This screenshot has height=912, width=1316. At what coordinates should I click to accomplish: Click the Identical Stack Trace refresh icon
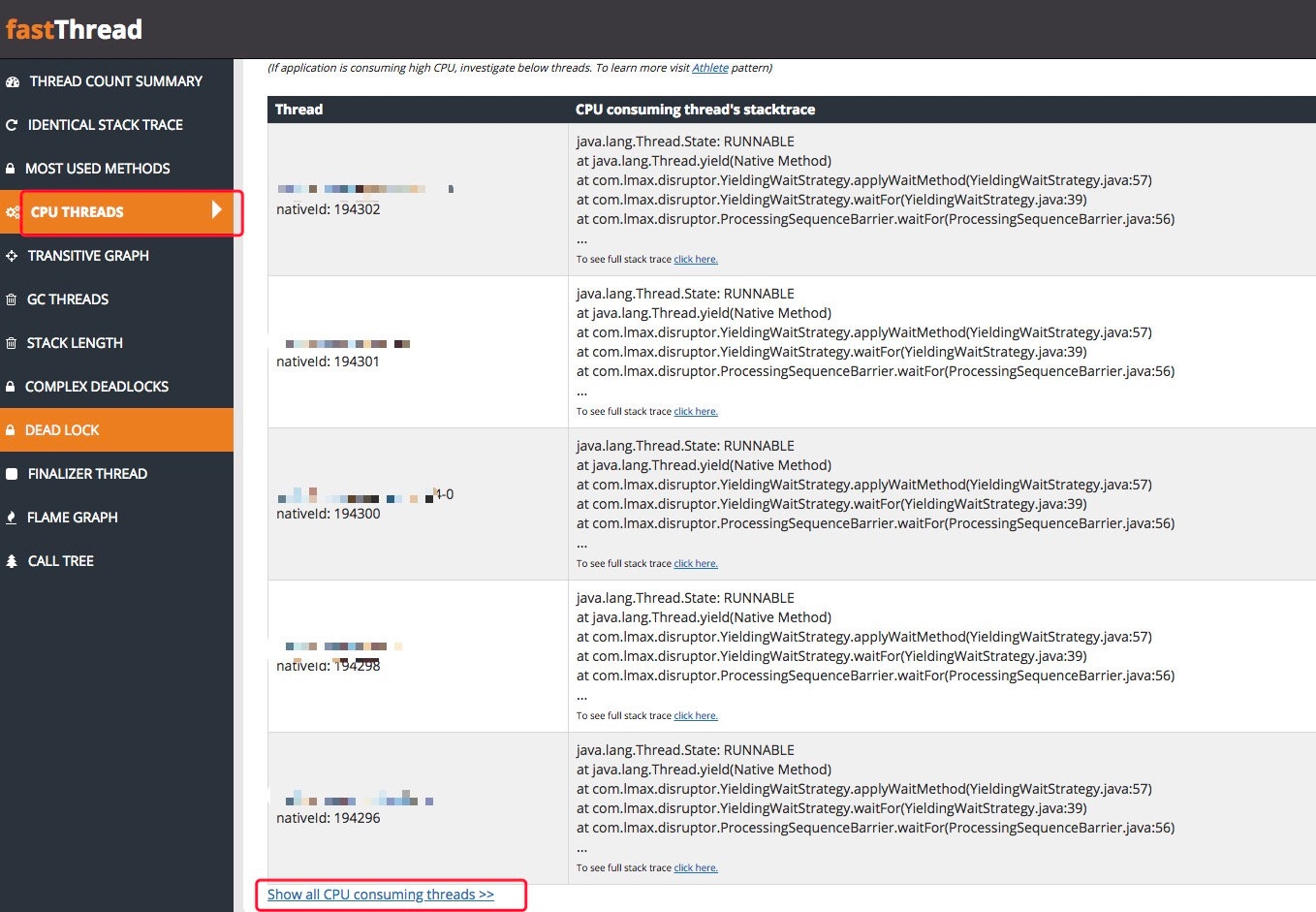(12, 125)
